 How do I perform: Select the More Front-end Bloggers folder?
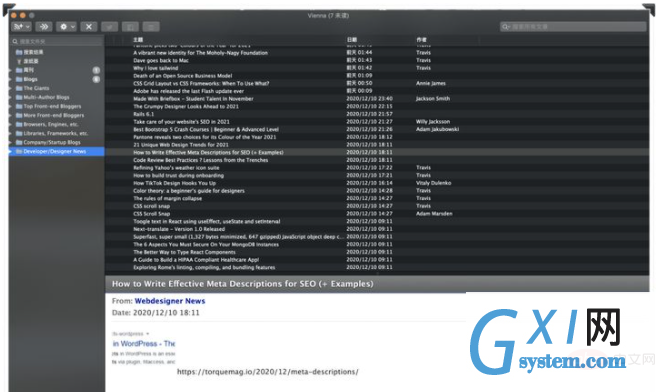[54, 115]
